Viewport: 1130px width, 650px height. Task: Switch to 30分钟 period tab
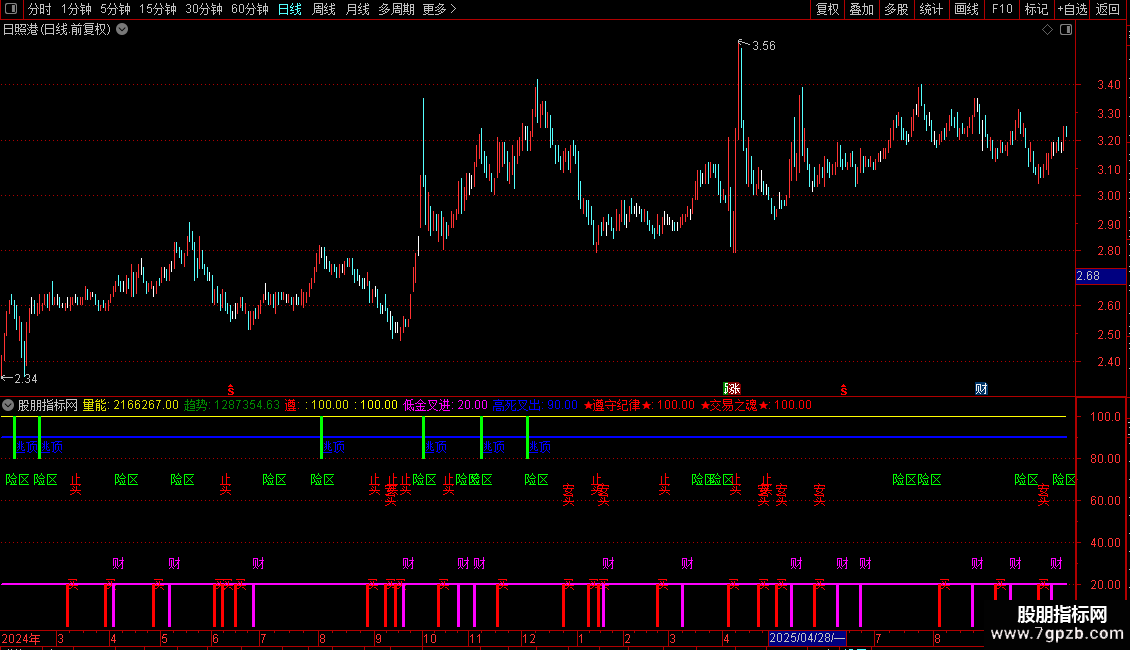click(204, 9)
